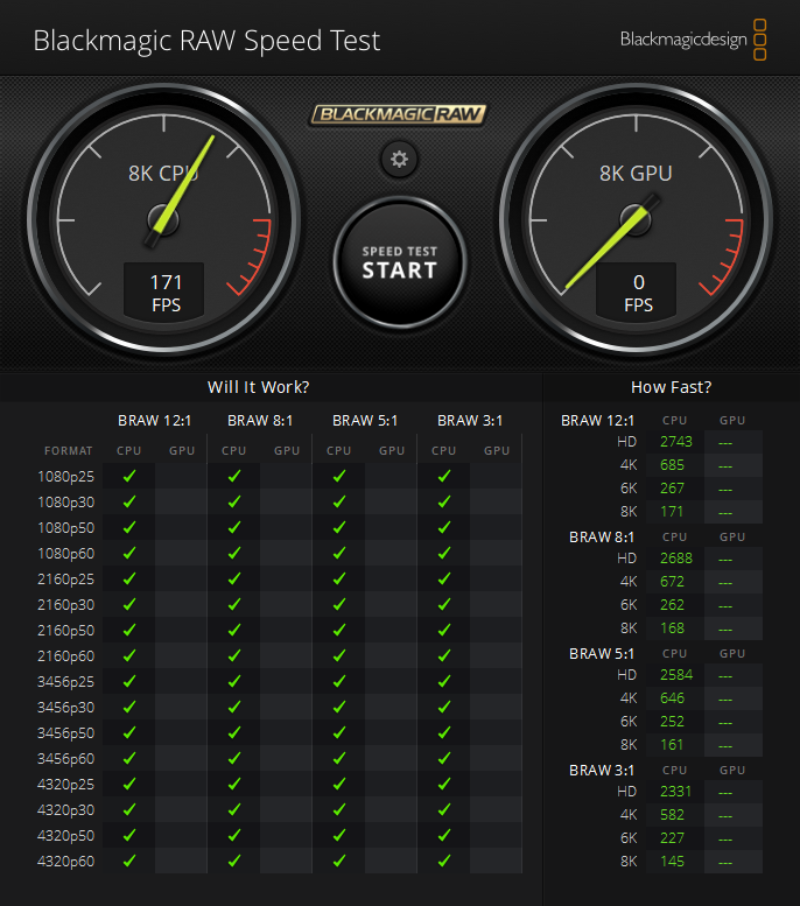Open settings via the gear icon
800x906 pixels.
pos(399,159)
